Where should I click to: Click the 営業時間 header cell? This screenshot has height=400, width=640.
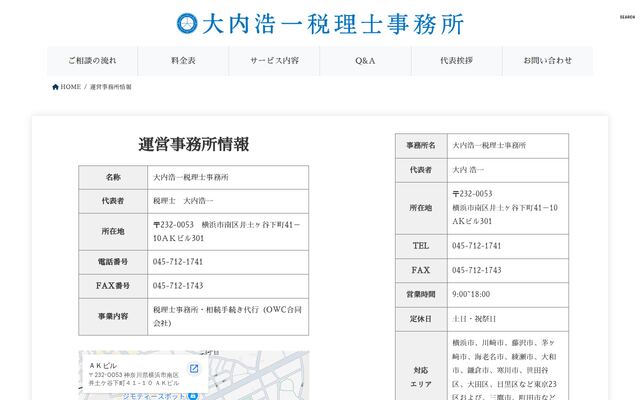(x=421, y=294)
